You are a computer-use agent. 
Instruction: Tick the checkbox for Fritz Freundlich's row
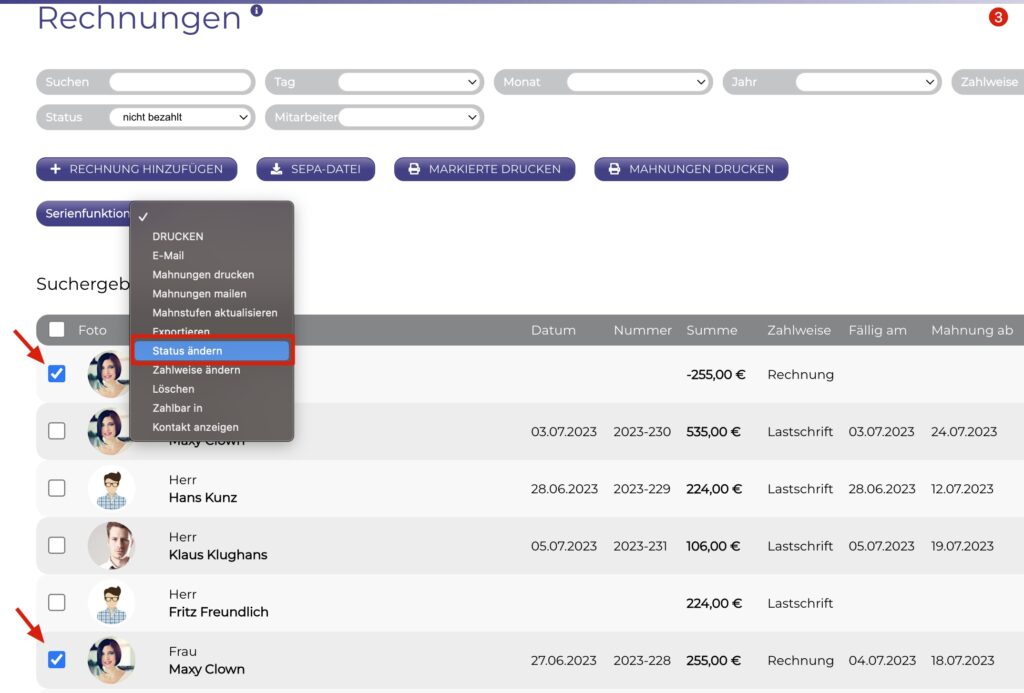tap(57, 602)
